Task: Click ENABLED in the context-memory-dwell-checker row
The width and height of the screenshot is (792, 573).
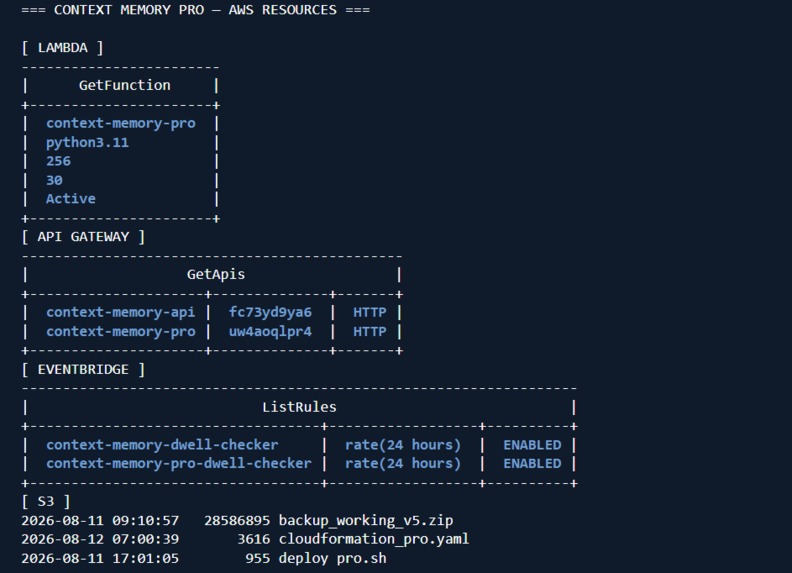Action: pyautogui.click(x=532, y=445)
